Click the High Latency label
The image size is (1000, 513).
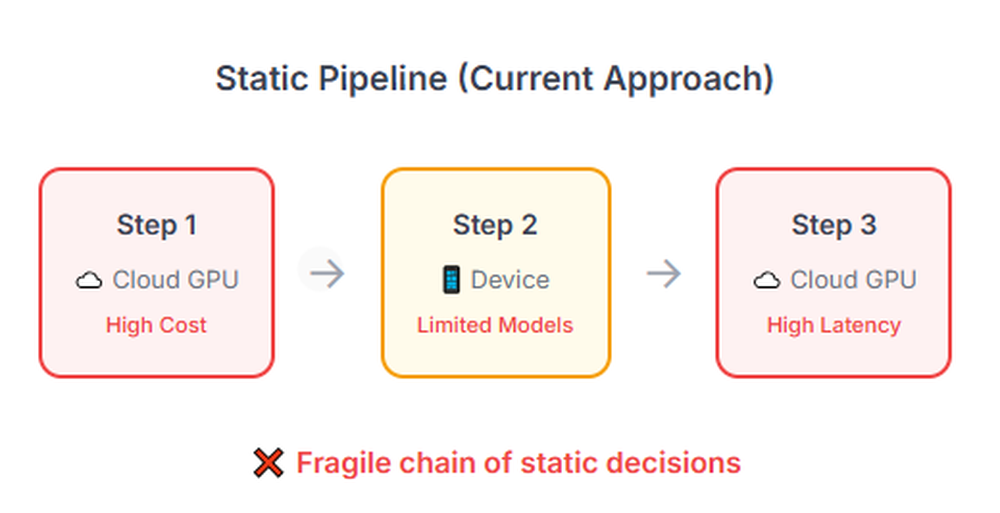[x=834, y=325]
